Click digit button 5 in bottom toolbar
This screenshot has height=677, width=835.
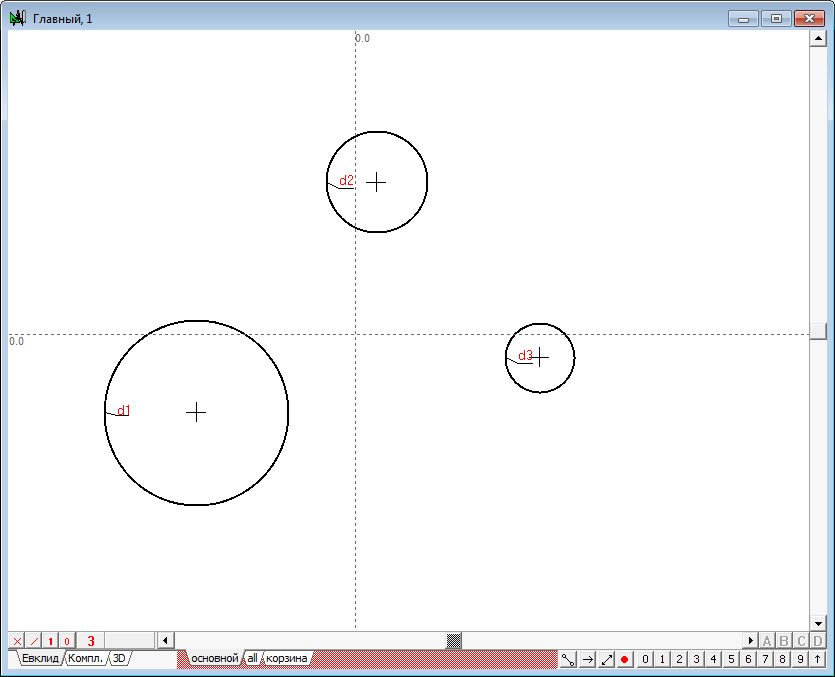[x=731, y=659]
